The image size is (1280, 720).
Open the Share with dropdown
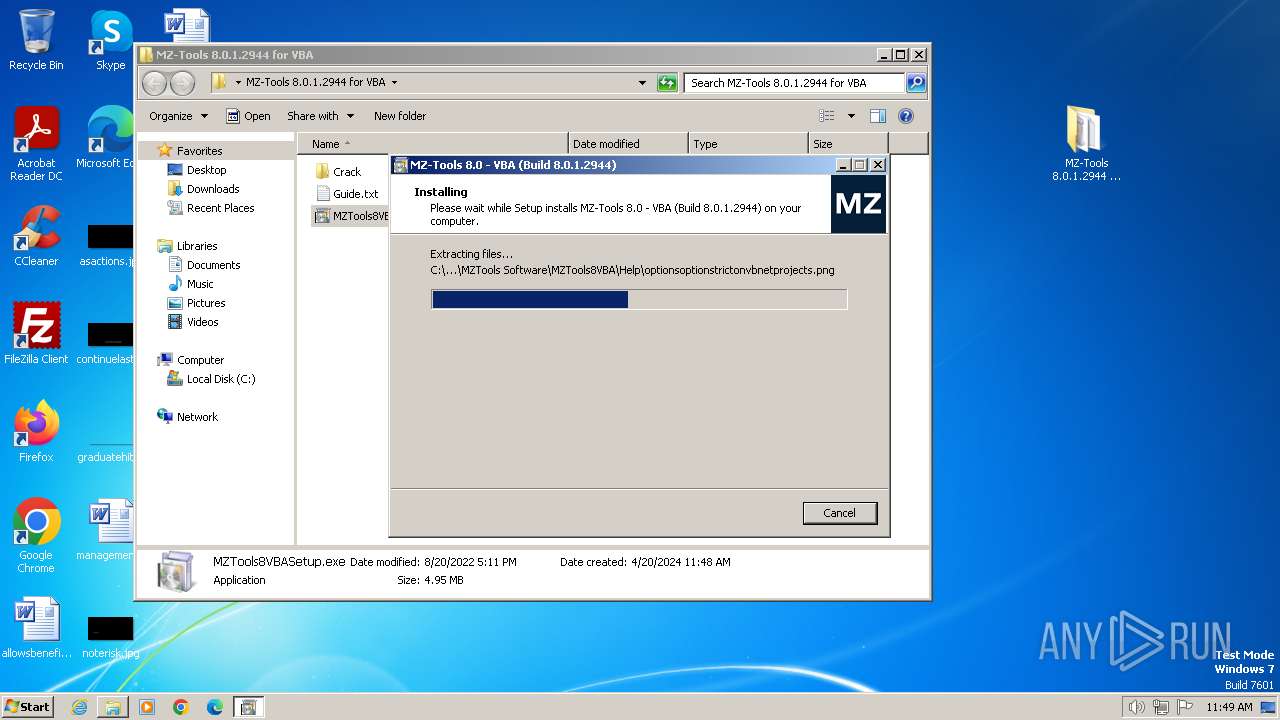320,116
